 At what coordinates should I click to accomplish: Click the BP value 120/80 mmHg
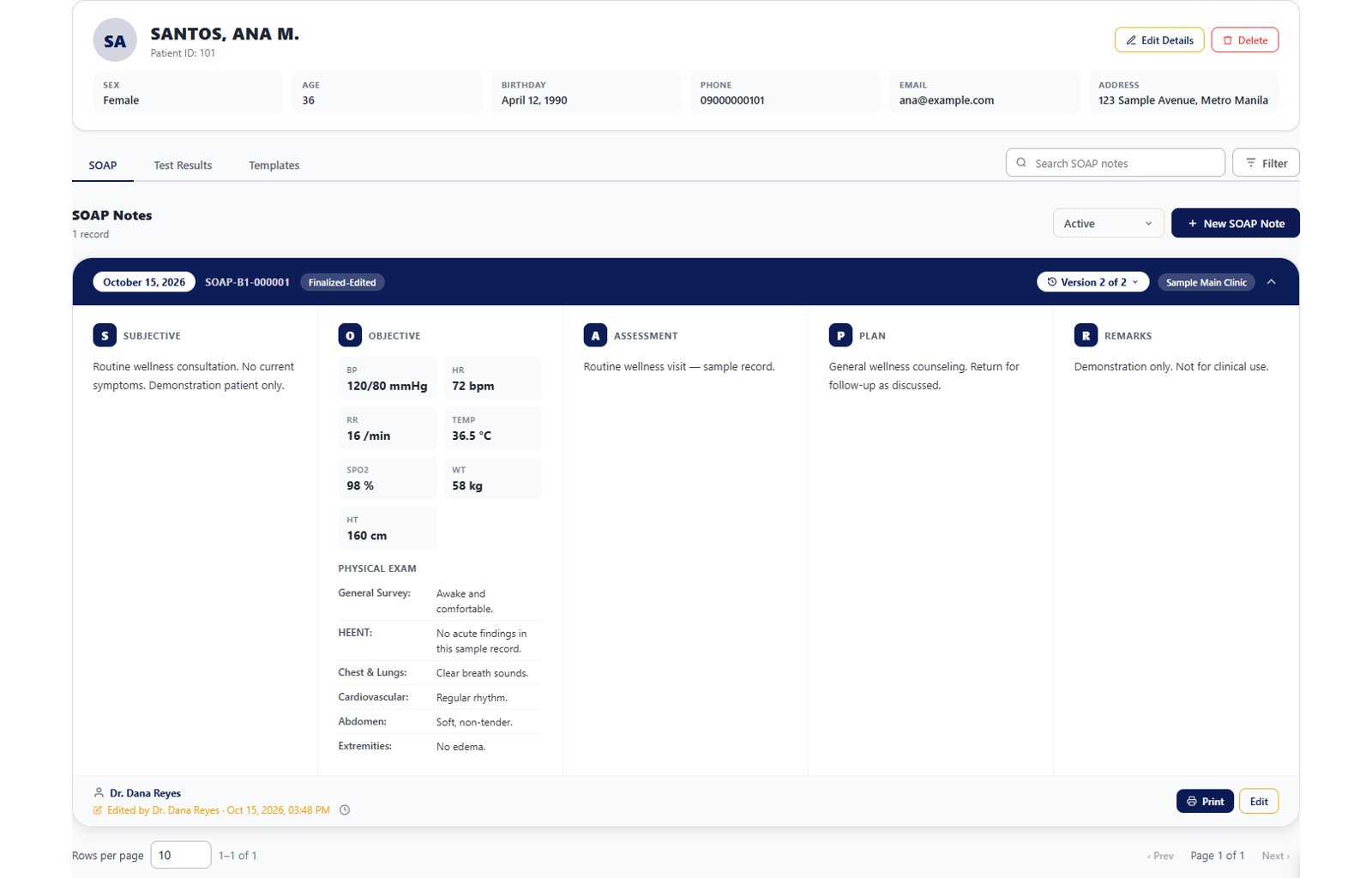(x=387, y=386)
